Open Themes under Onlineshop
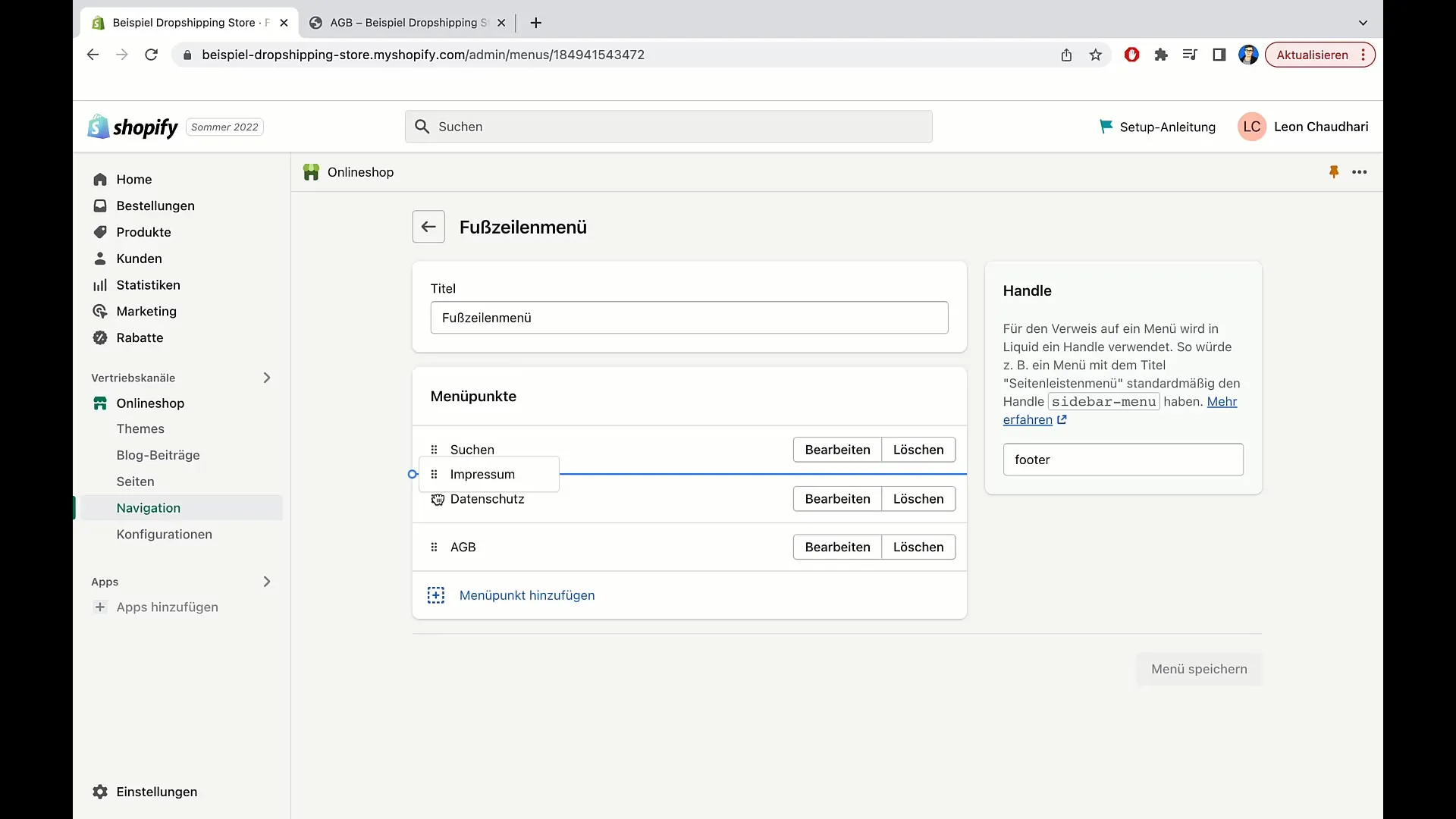The width and height of the screenshot is (1456, 819). (140, 428)
